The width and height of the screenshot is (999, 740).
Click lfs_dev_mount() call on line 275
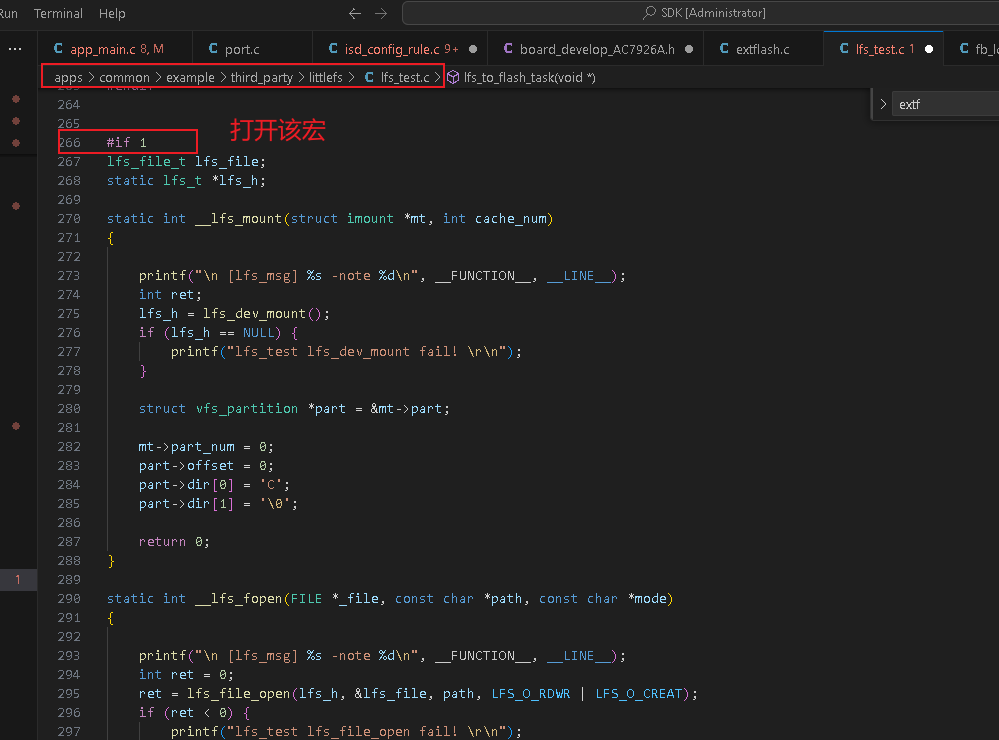[x=262, y=314]
